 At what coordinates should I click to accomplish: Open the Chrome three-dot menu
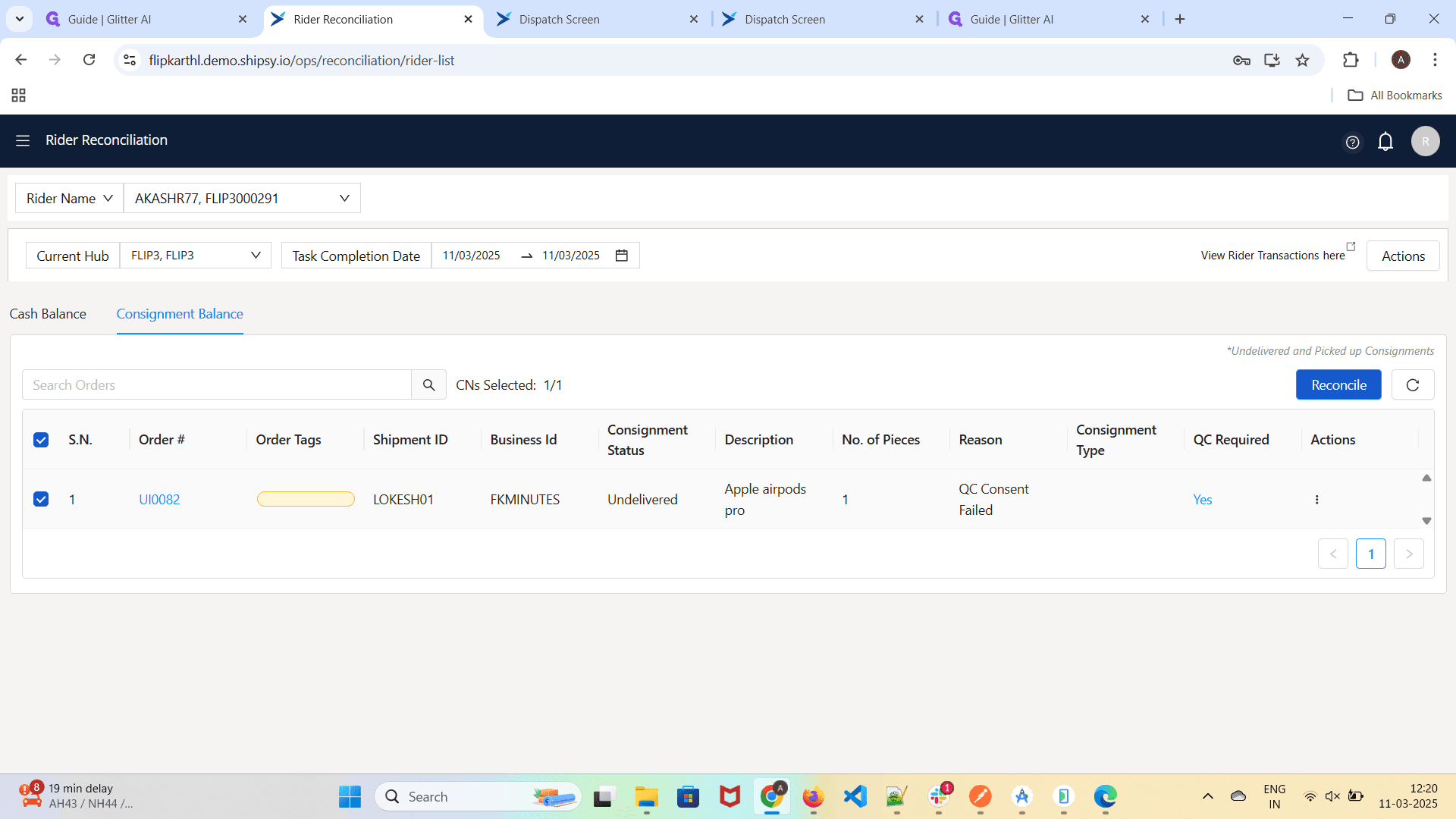[x=1435, y=60]
